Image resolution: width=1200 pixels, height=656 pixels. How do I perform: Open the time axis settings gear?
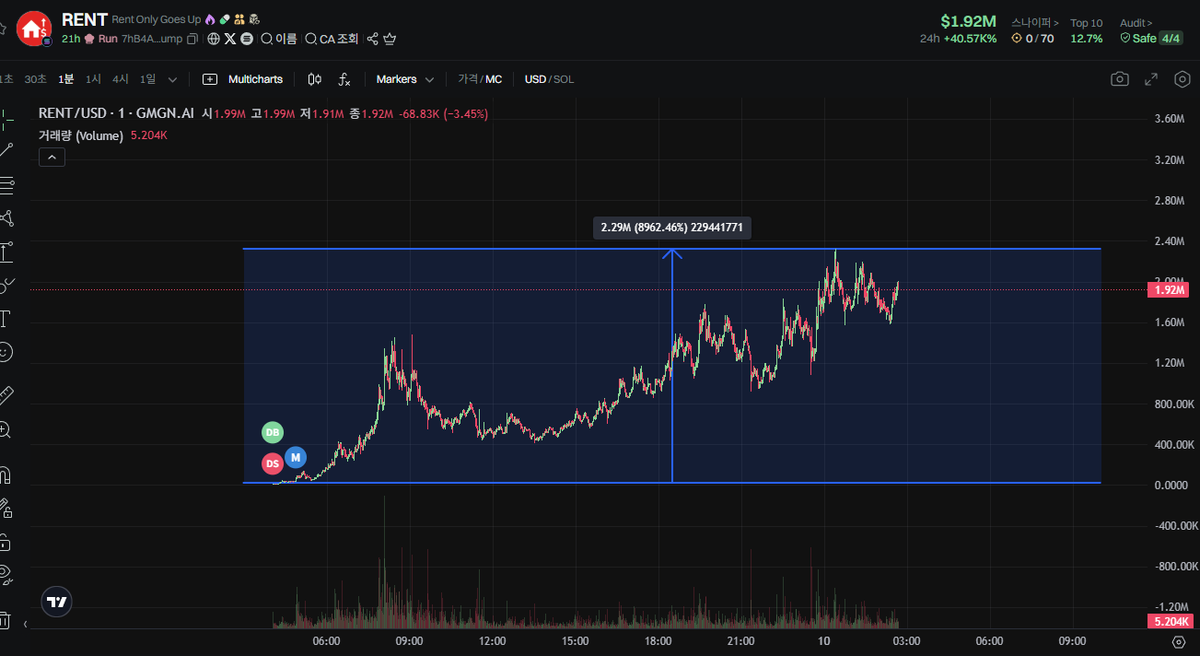1179,642
